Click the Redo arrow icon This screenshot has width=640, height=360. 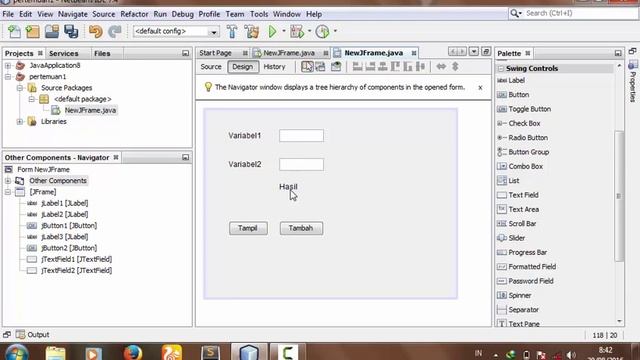click(x=115, y=31)
